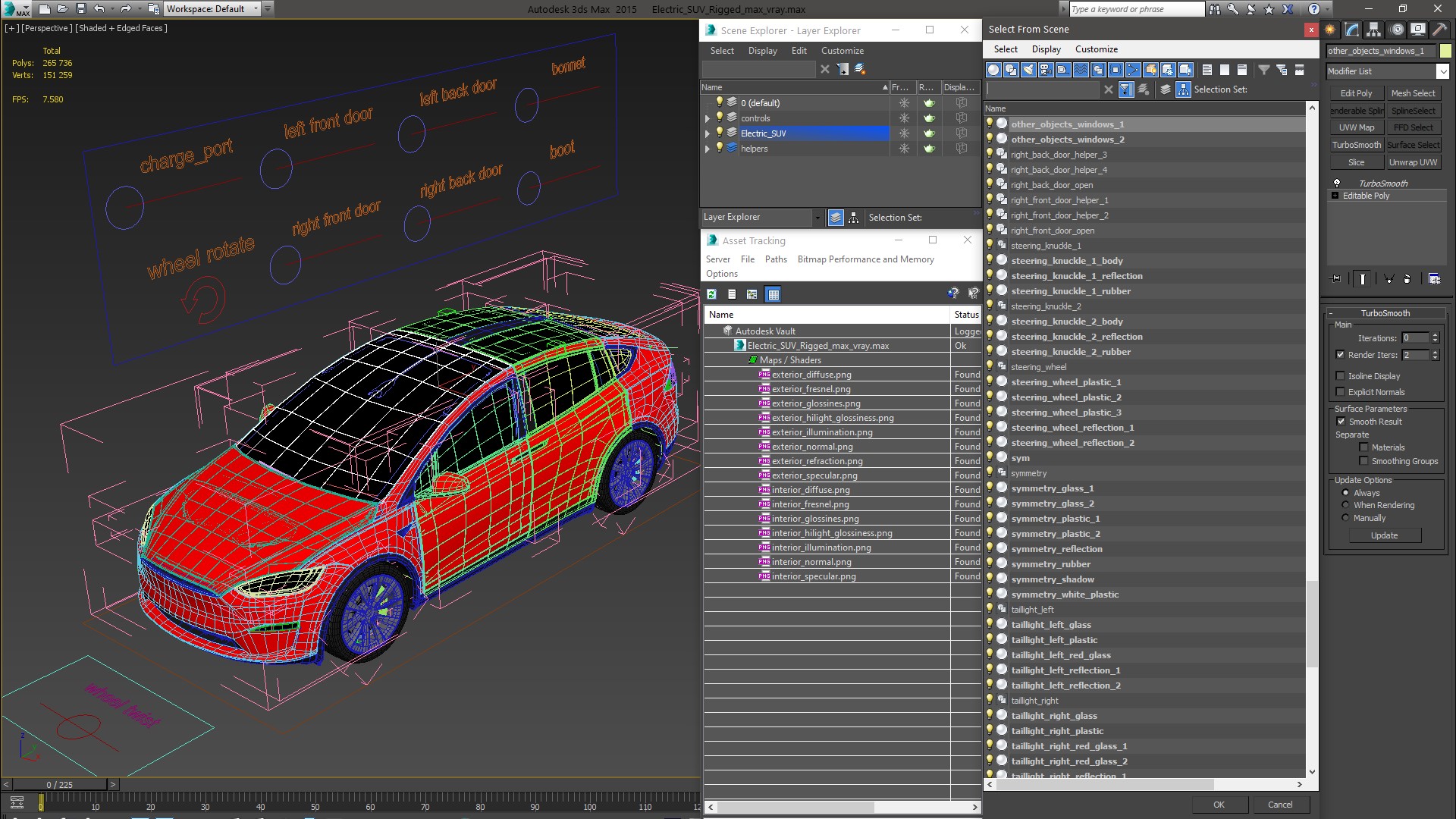Open Display menu in Select From Scene
Image resolution: width=1456 pixels, height=819 pixels.
click(x=1046, y=49)
